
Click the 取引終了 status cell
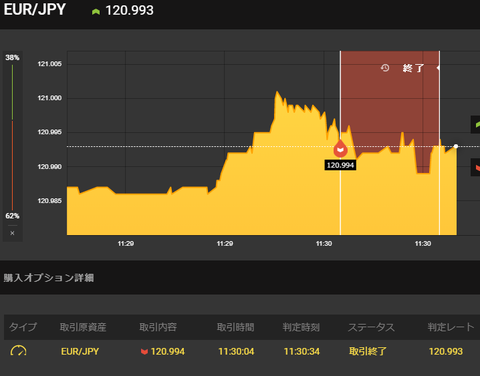[368, 351]
